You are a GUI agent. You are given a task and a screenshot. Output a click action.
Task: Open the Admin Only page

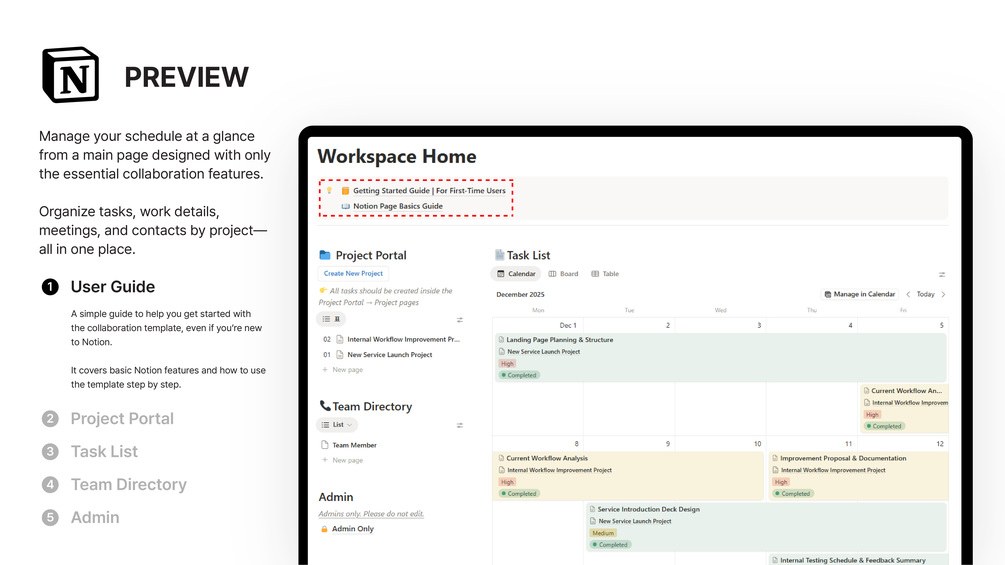point(353,529)
